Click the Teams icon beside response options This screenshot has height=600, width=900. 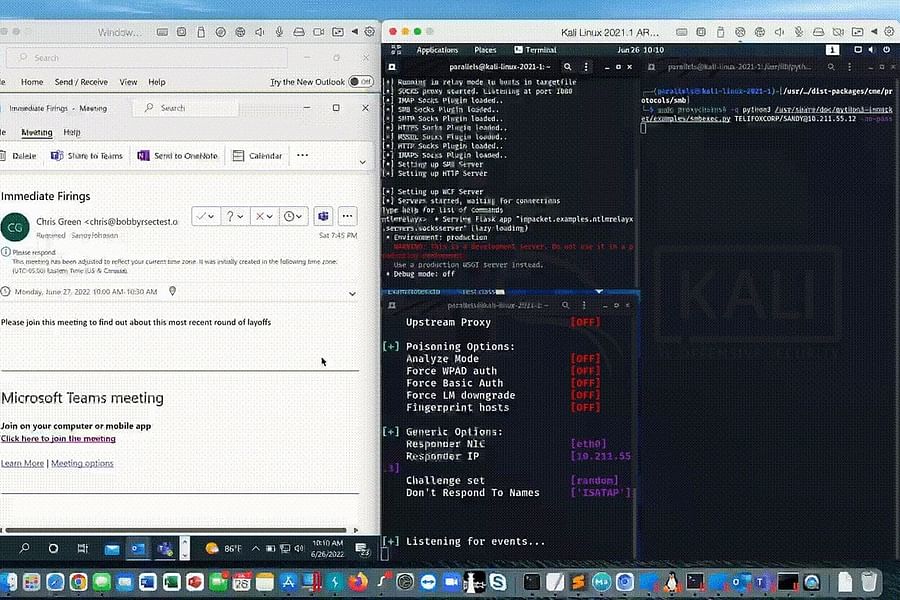click(x=324, y=217)
